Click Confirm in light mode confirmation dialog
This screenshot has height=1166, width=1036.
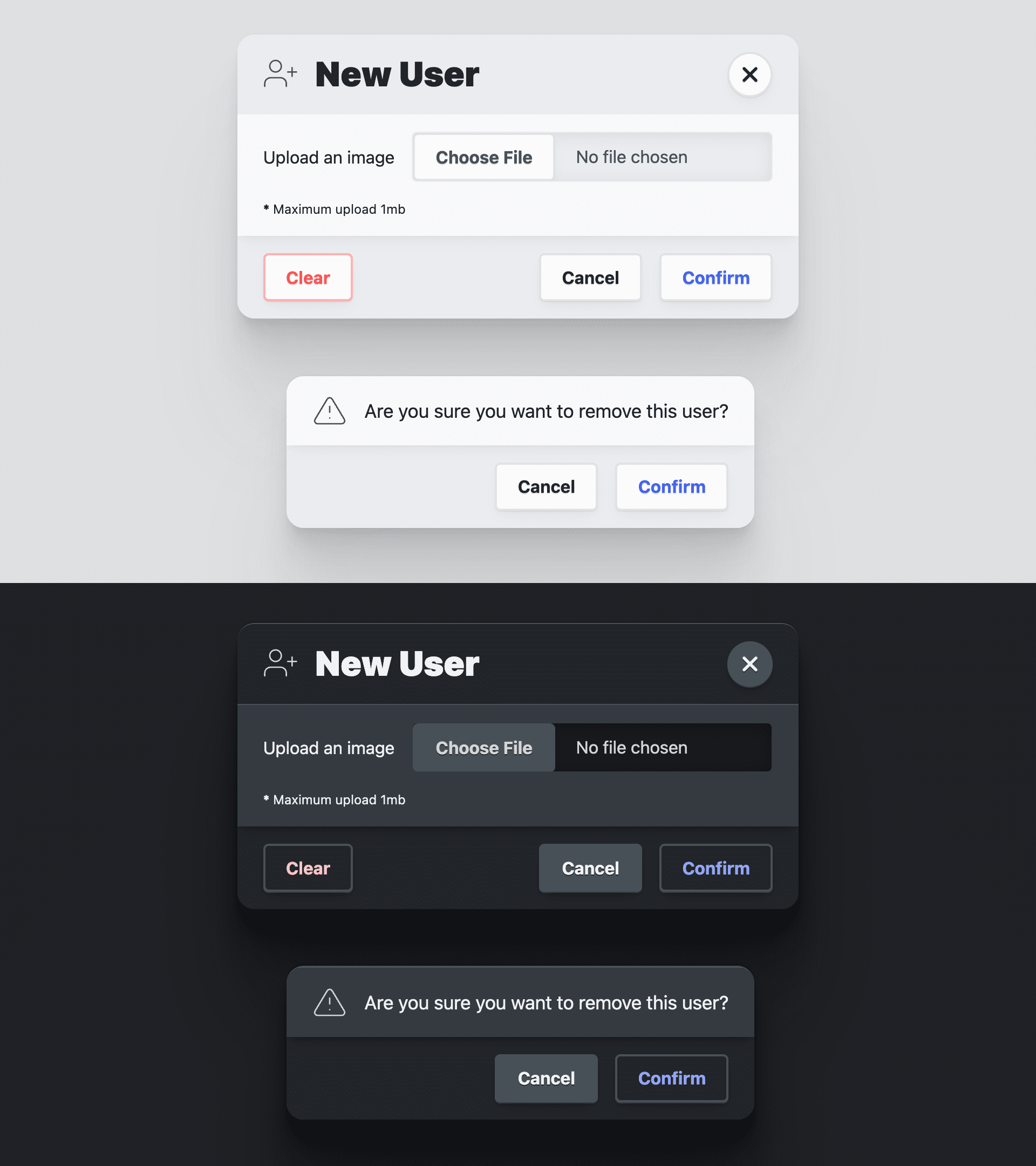coord(672,486)
